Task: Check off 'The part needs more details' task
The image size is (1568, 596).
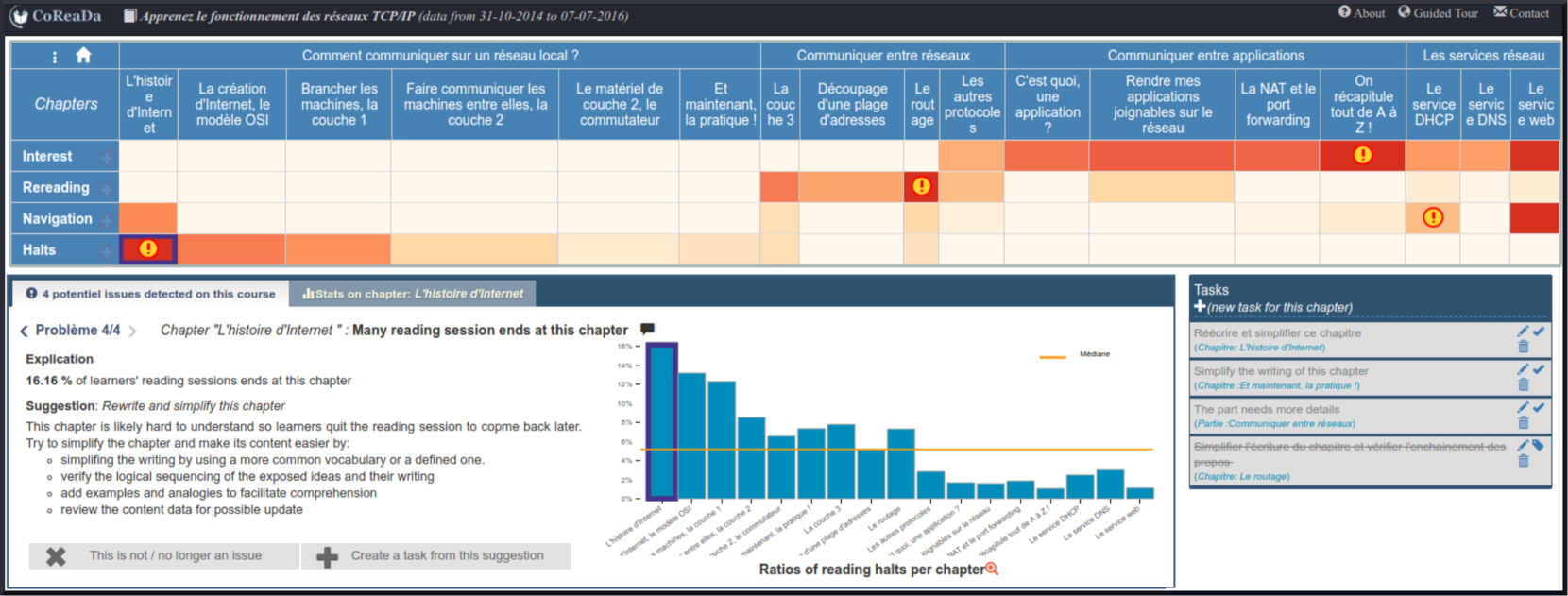Action: coord(1539,407)
